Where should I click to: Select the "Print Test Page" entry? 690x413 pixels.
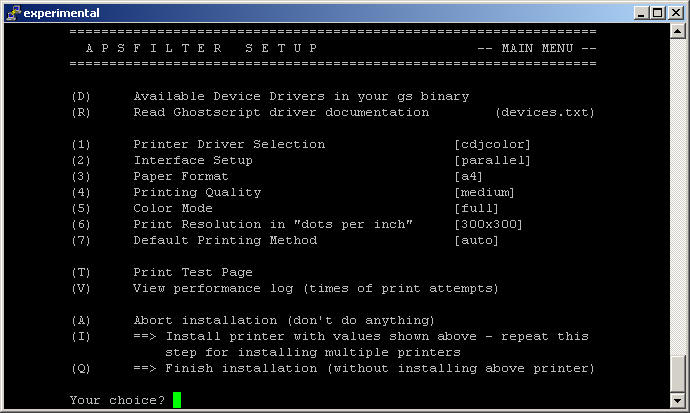pos(192,272)
